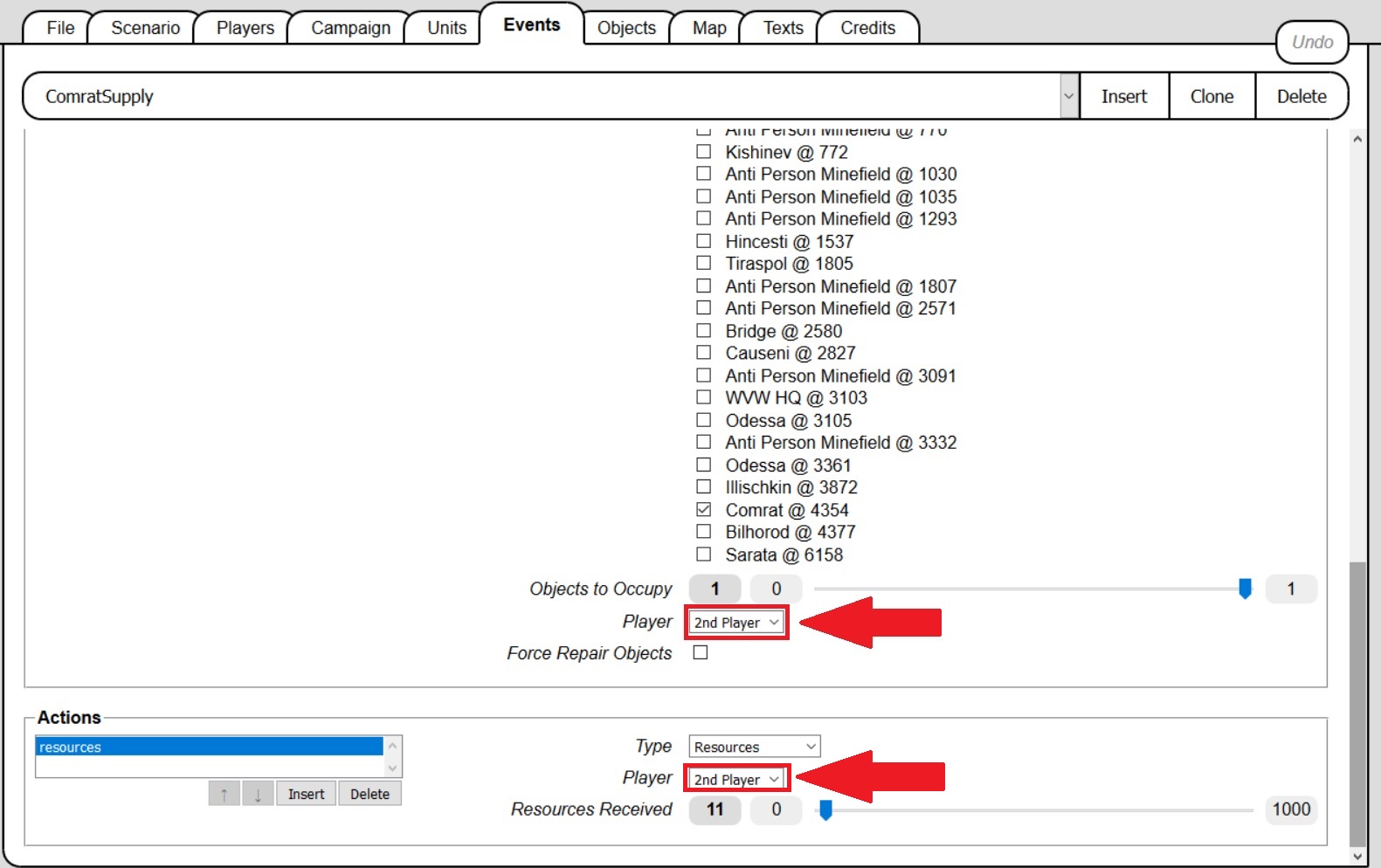Screen dimensions: 1381x868
Task: Check the Odessa @ 3361 checkbox
Action: pyautogui.click(x=703, y=465)
